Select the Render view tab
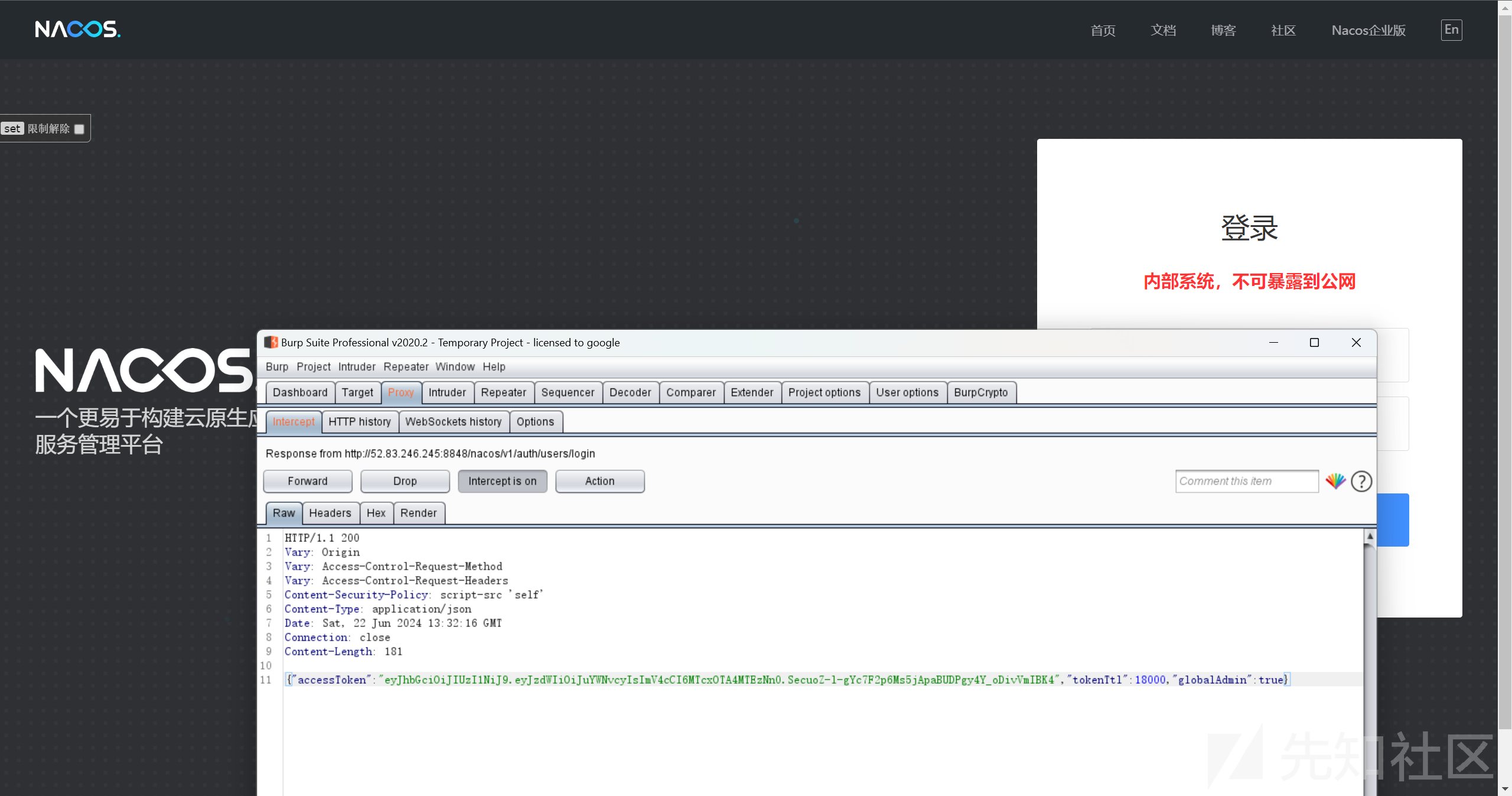 [419, 513]
